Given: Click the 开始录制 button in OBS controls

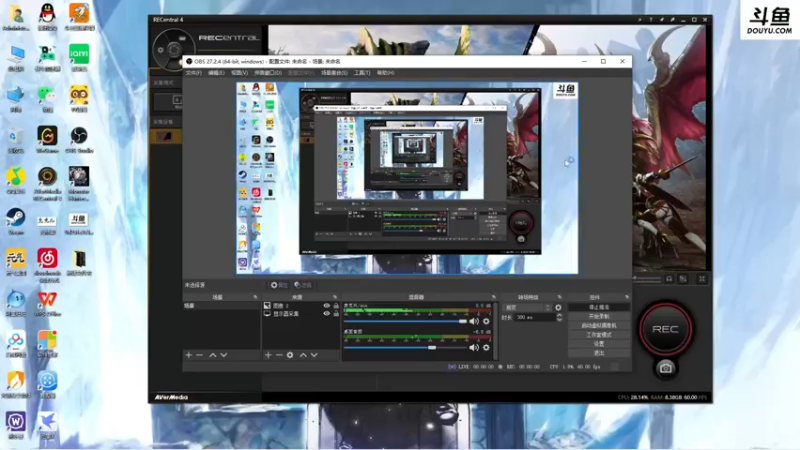Looking at the screenshot, I should (599, 316).
